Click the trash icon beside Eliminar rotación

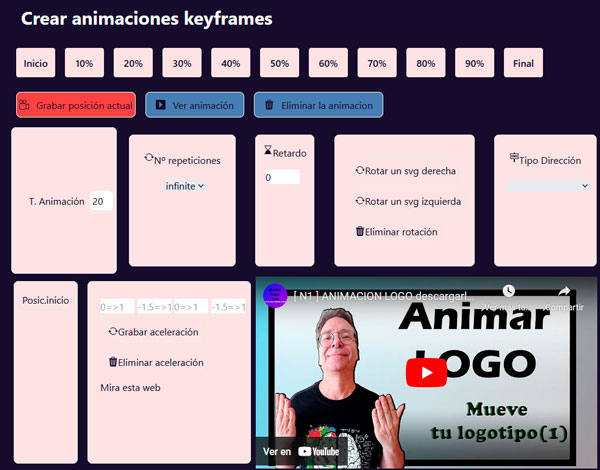pos(360,231)
